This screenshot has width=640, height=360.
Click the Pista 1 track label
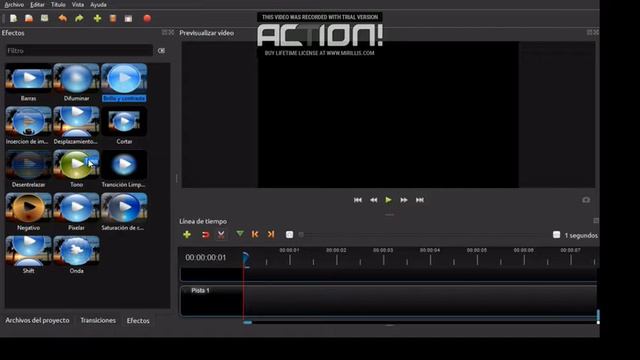[x=200, y=291]
